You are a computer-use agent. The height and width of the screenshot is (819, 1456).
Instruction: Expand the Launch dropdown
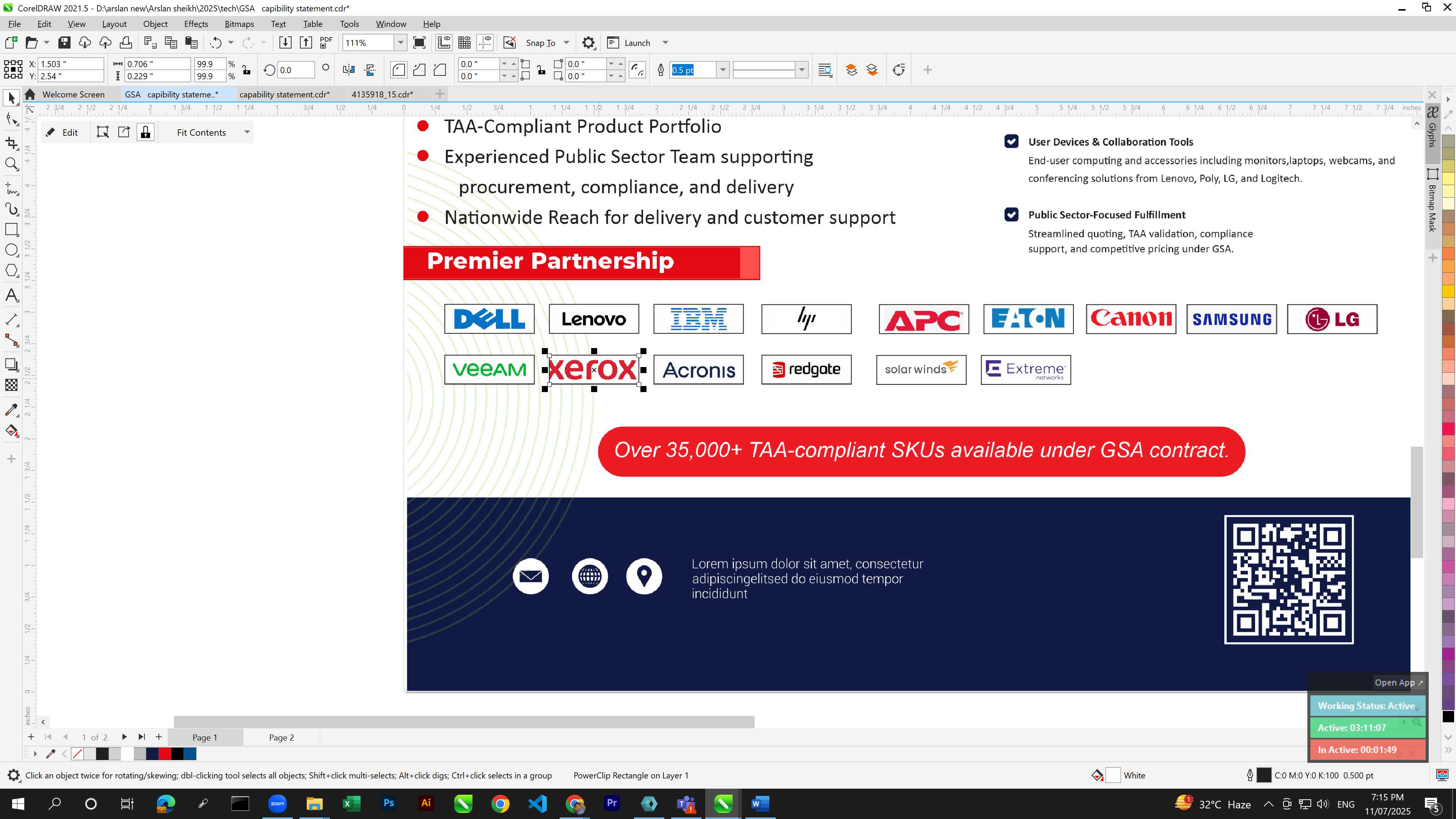[665, 42]
